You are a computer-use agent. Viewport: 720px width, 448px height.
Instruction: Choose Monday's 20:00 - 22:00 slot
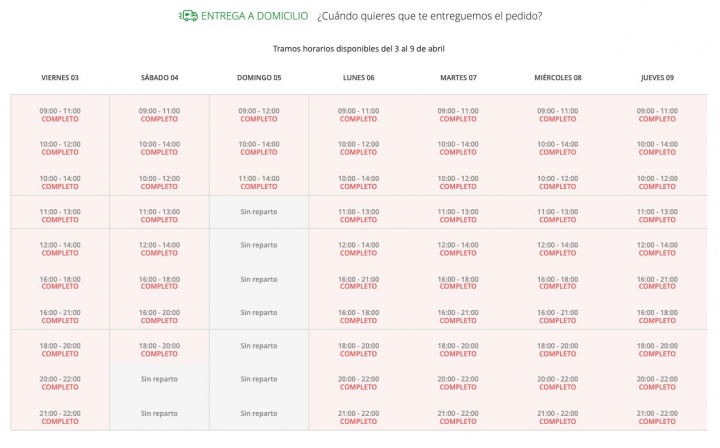click(358, 383)
